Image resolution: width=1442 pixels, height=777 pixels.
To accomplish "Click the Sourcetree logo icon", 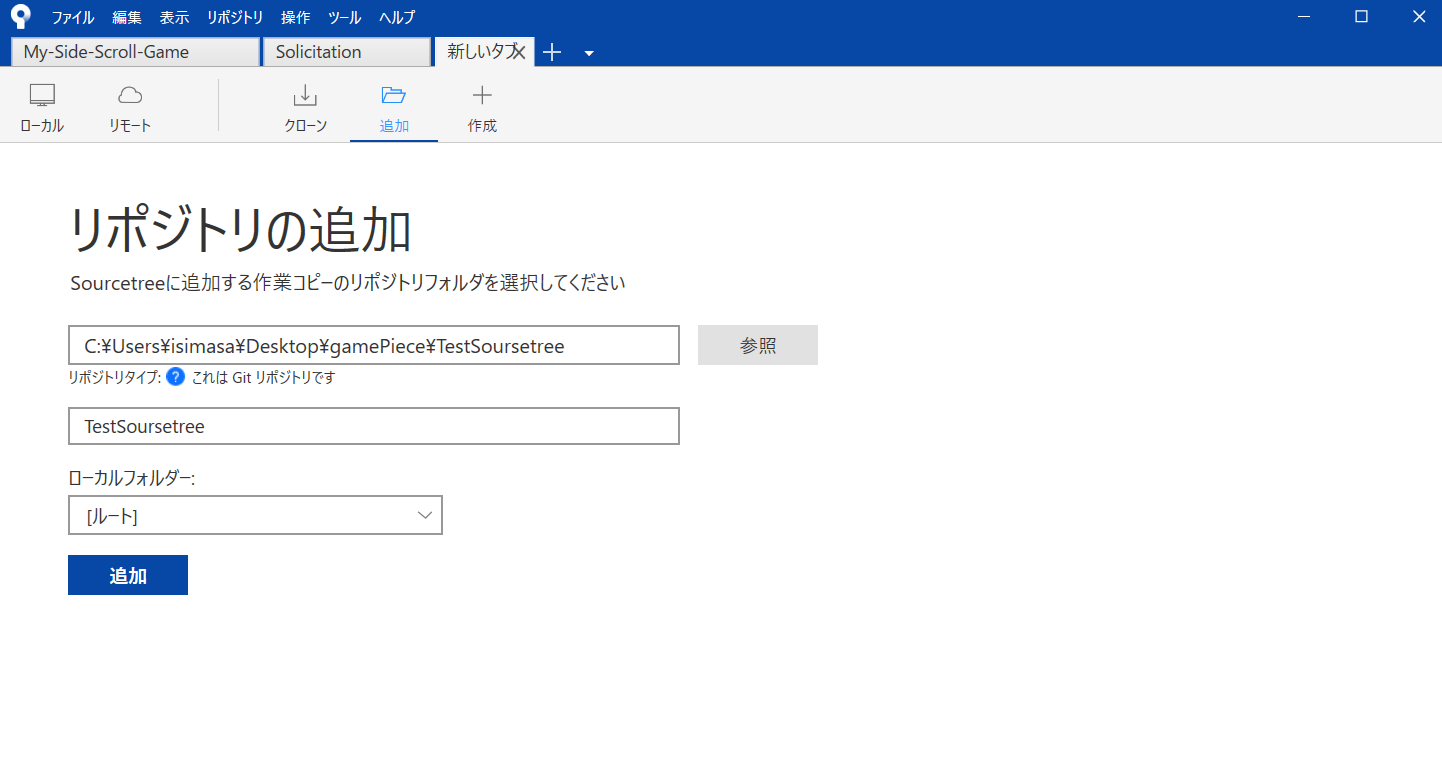I will (x=20, y=17).
